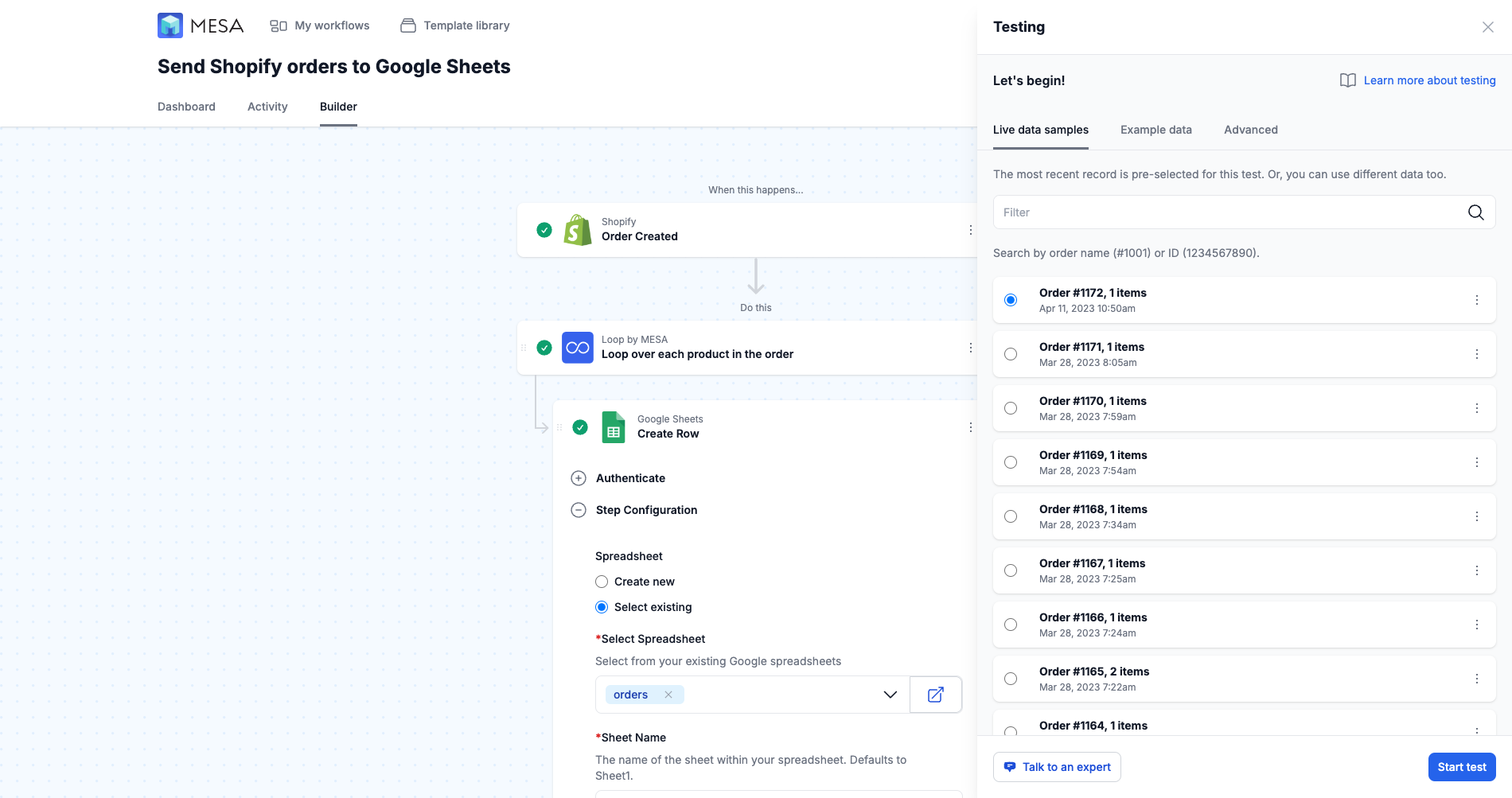Click the drag handle of Loop step

point(524,348)
